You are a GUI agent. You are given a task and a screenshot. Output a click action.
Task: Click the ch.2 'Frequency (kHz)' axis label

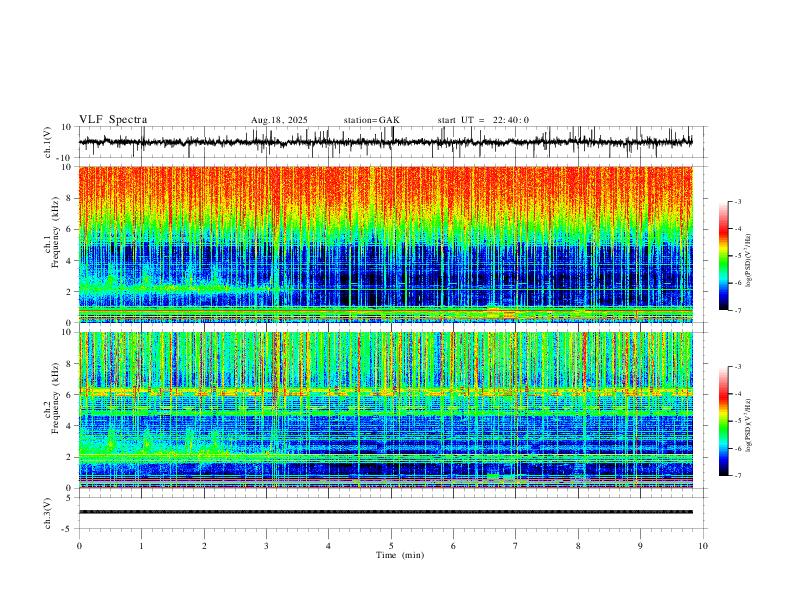pyautogui.click(x=55, y=398)
